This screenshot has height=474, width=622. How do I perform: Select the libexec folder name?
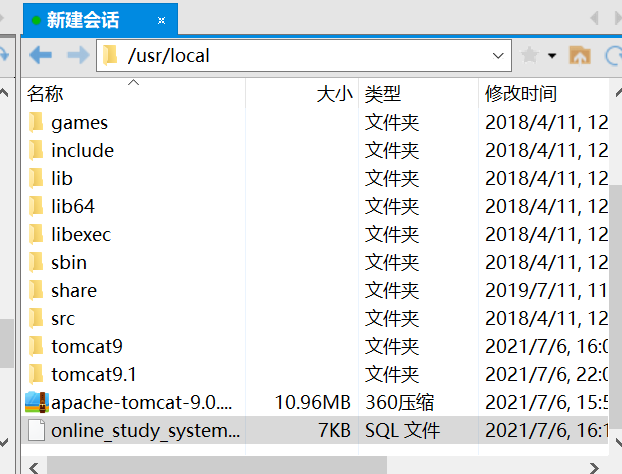(81, 234)
